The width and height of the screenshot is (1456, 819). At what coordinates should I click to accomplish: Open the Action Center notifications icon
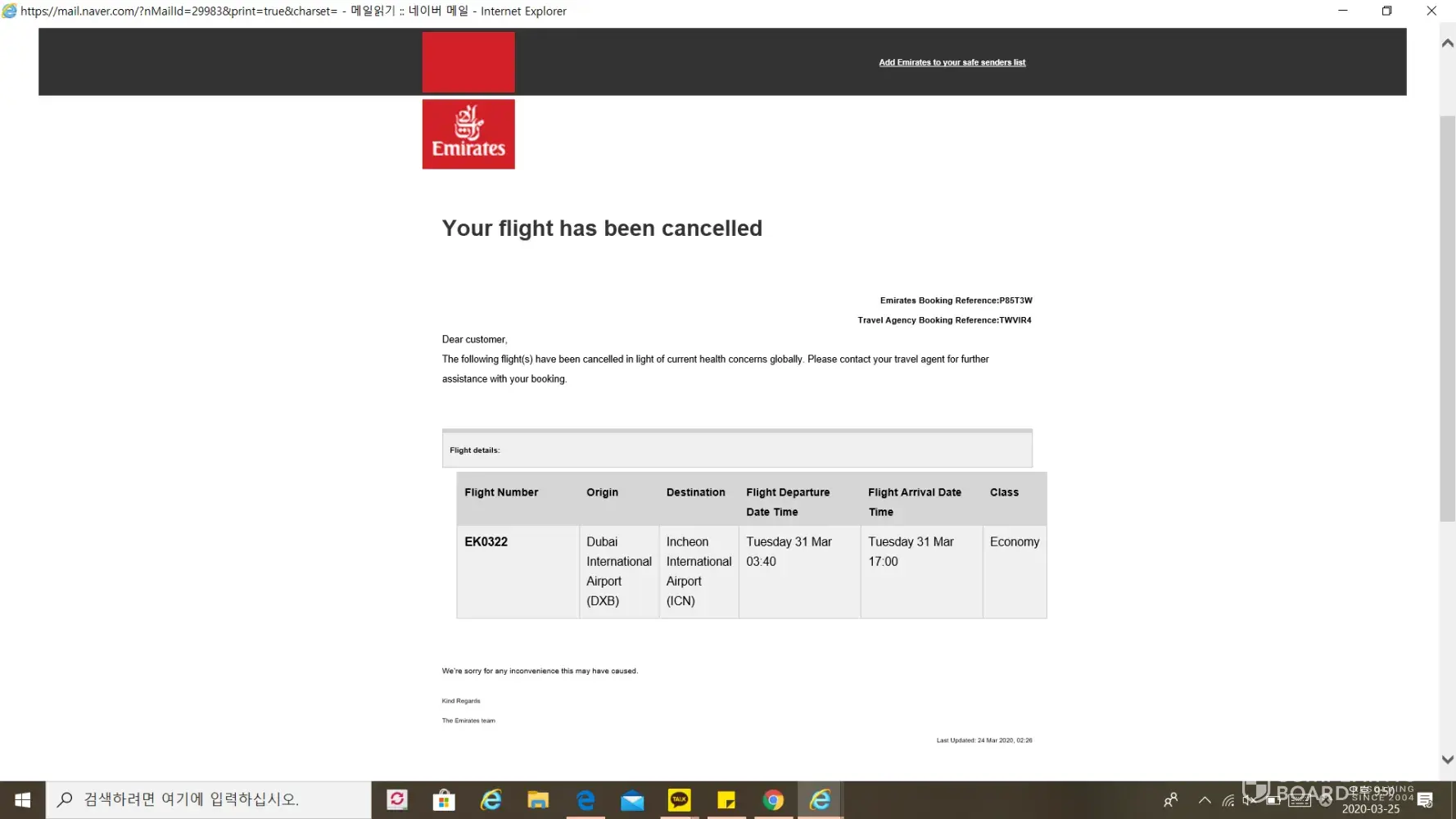click(x=1426, y=800)
